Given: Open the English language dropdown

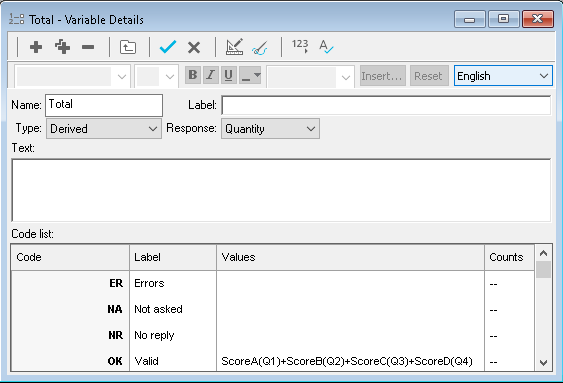Looking at the screenshot, I should click(503, 76).
